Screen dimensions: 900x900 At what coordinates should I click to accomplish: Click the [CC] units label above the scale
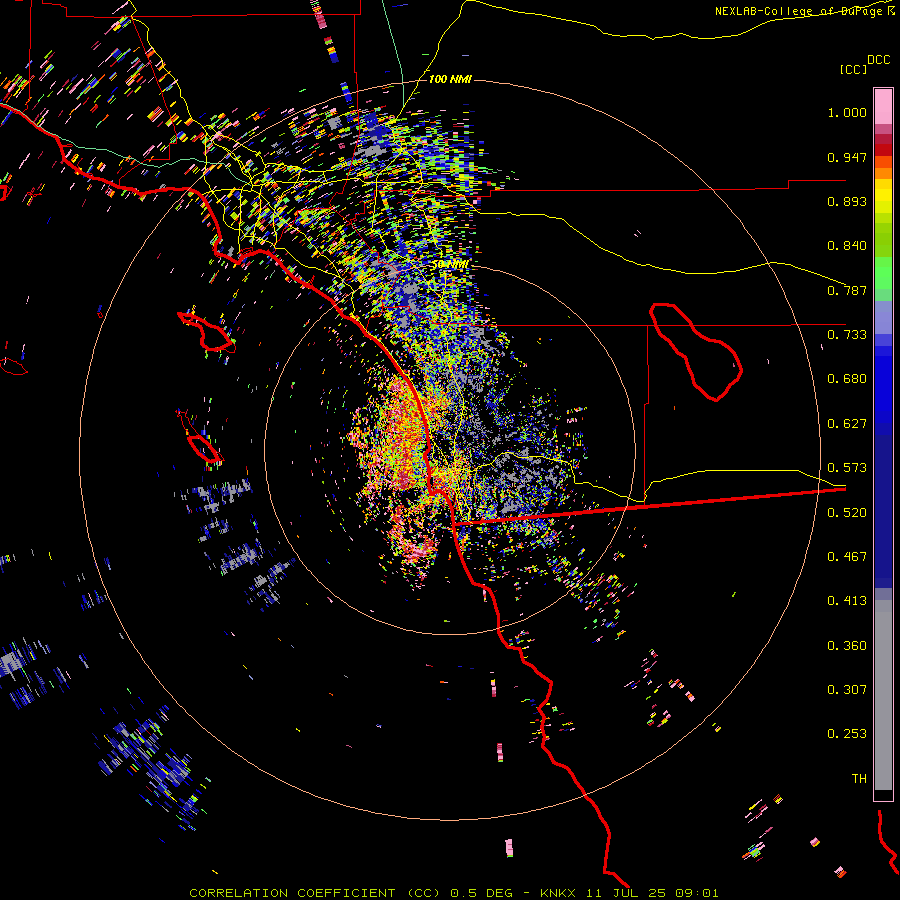coord(854,69)
